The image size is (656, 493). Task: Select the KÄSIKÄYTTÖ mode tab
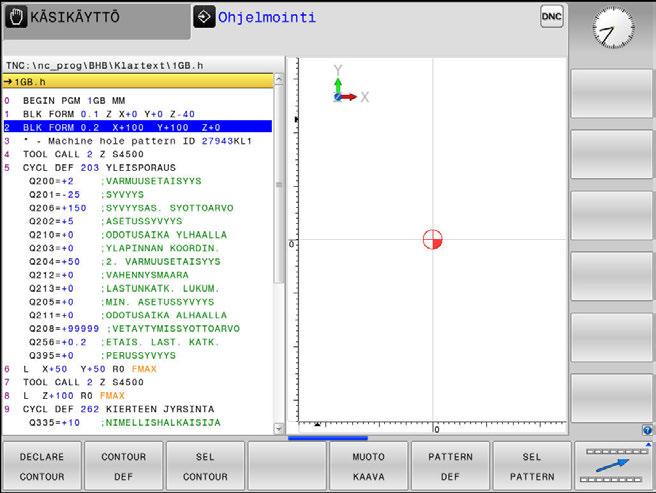pyautogui.click(x=97, y=20)
